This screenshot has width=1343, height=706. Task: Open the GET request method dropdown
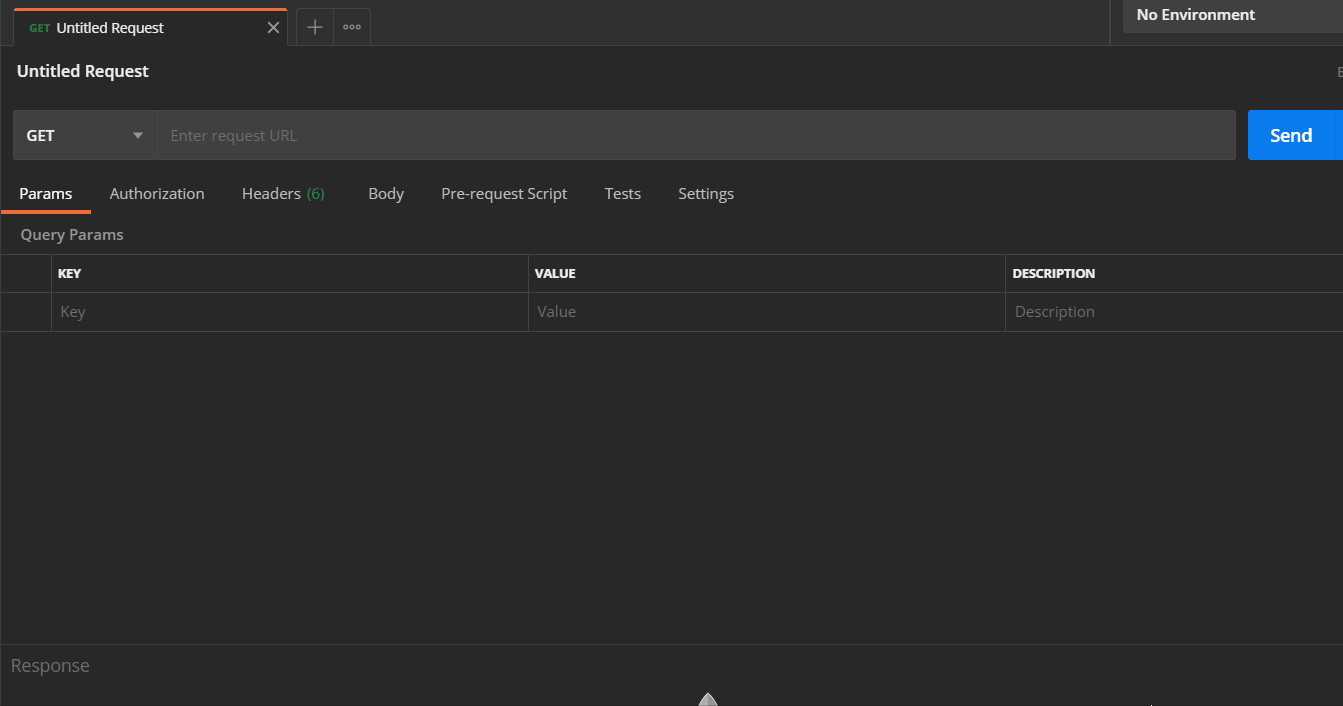tap(84, 134)
